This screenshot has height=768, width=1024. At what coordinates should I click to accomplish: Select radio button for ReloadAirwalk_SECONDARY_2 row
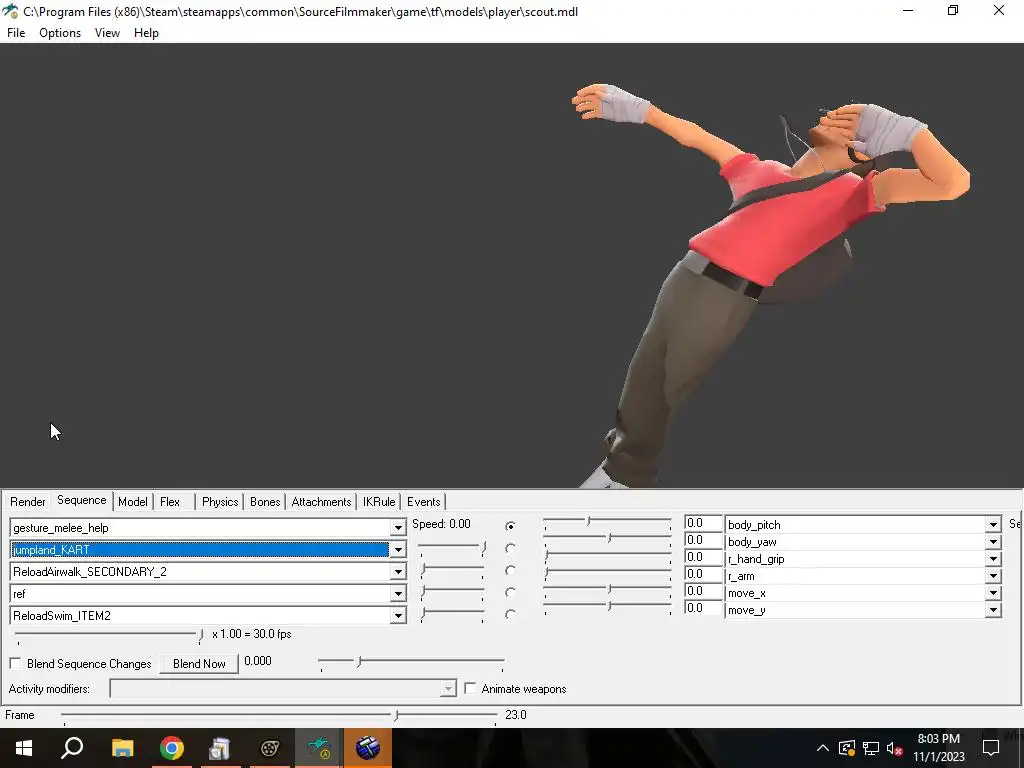pos(510,570)
